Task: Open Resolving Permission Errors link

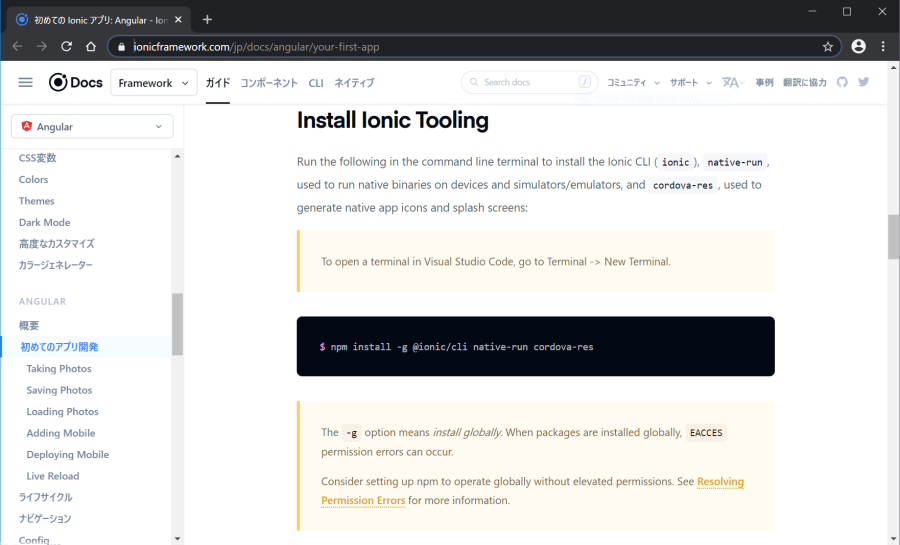Action: click(x=720, y=482)
